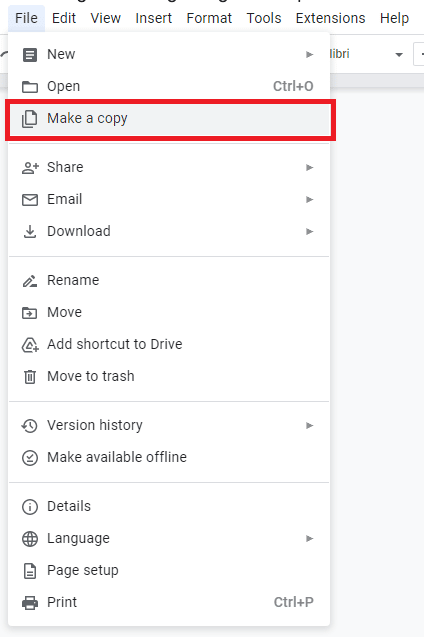Expand the Email submenu arrow
Viewport: 424px width, 637px height.
(309, 199)
